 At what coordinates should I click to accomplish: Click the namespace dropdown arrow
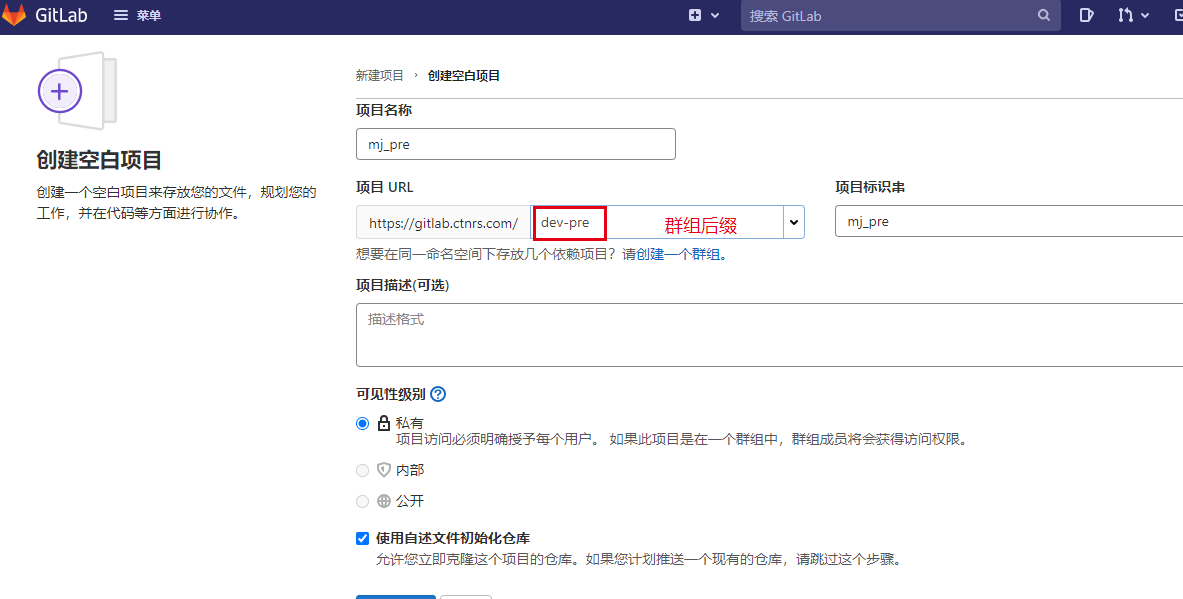tap(794, 223)
